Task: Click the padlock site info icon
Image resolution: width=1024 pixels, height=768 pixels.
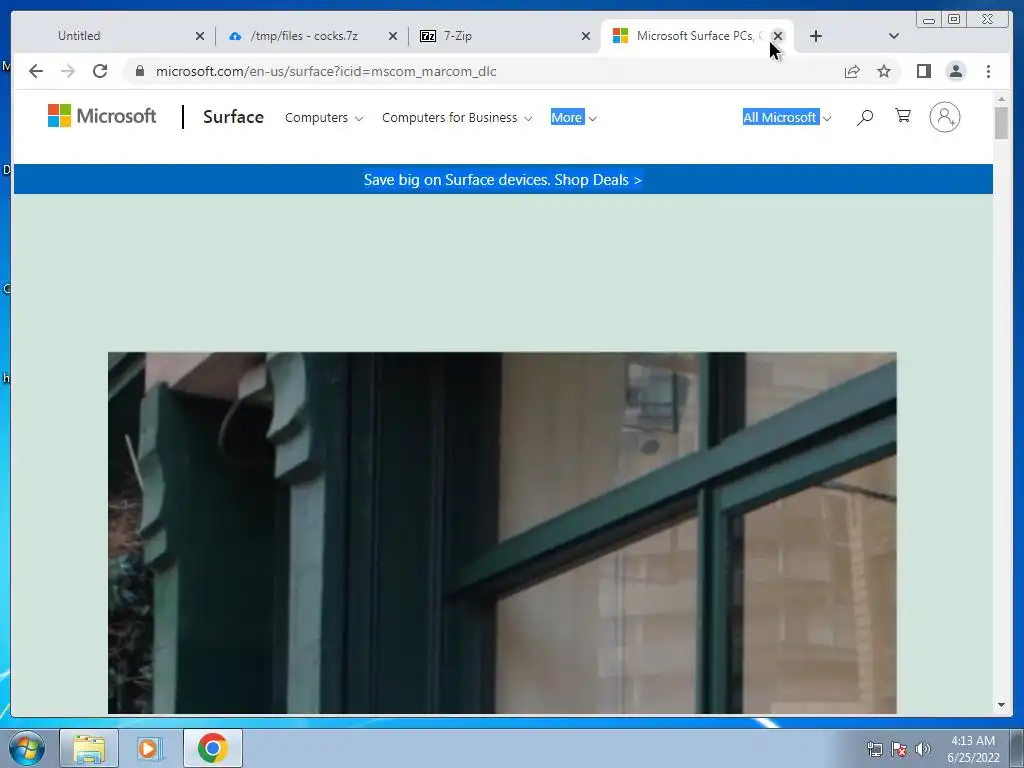Action: (x=140, y=71)
